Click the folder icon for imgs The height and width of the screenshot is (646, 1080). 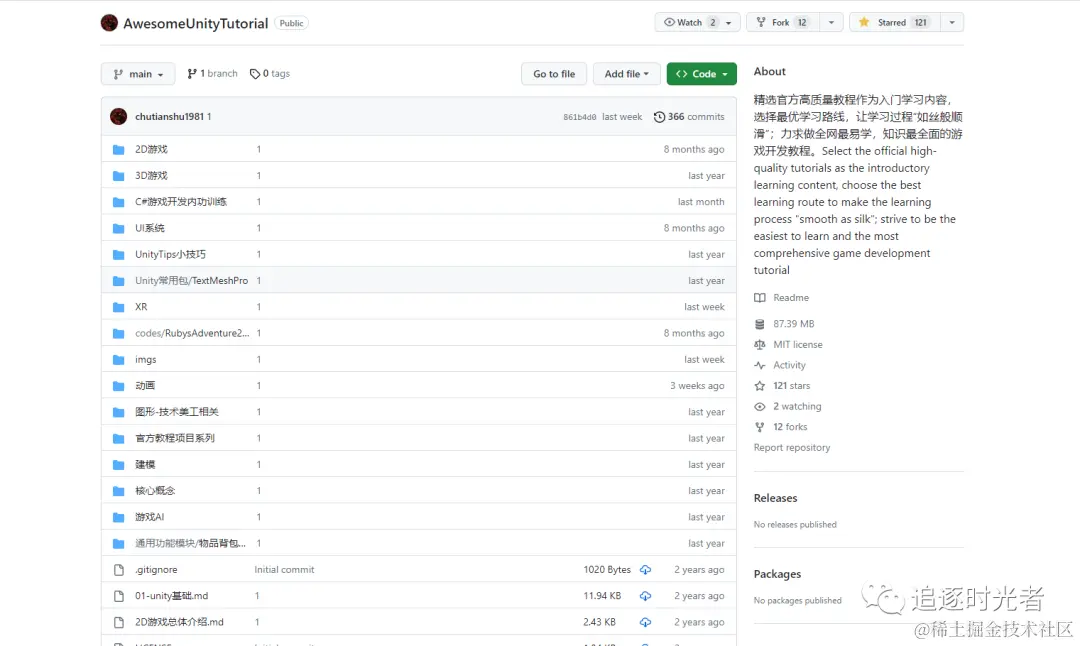(118, 360)
